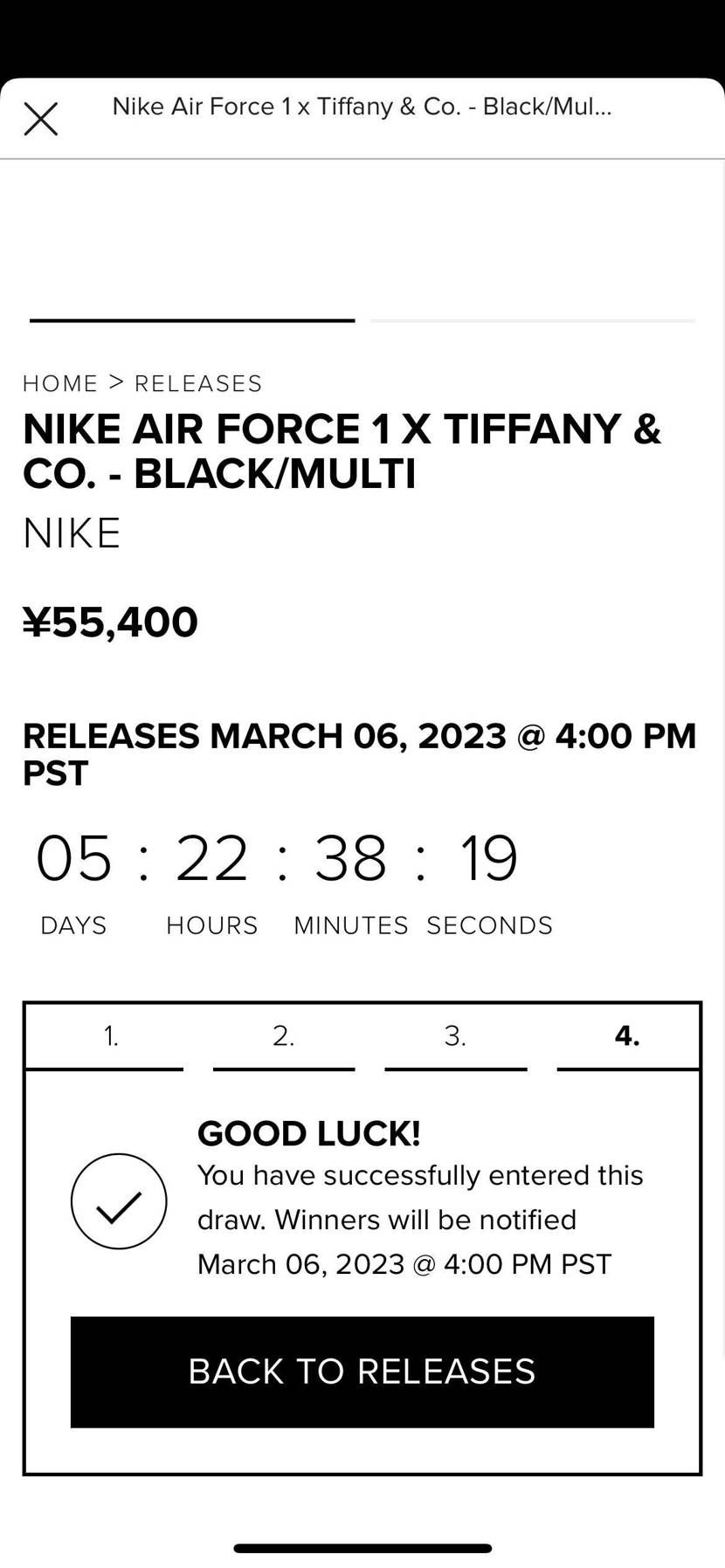Tap the home indicator bar at bottom
Viewport: 725px width, 1568px height.
tap(362, 1548)
